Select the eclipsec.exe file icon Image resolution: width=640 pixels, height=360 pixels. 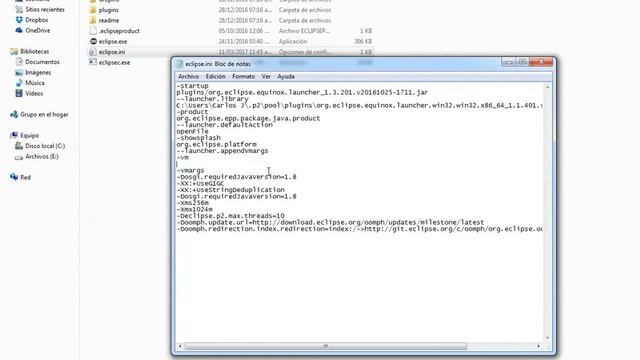click(93, 62)
